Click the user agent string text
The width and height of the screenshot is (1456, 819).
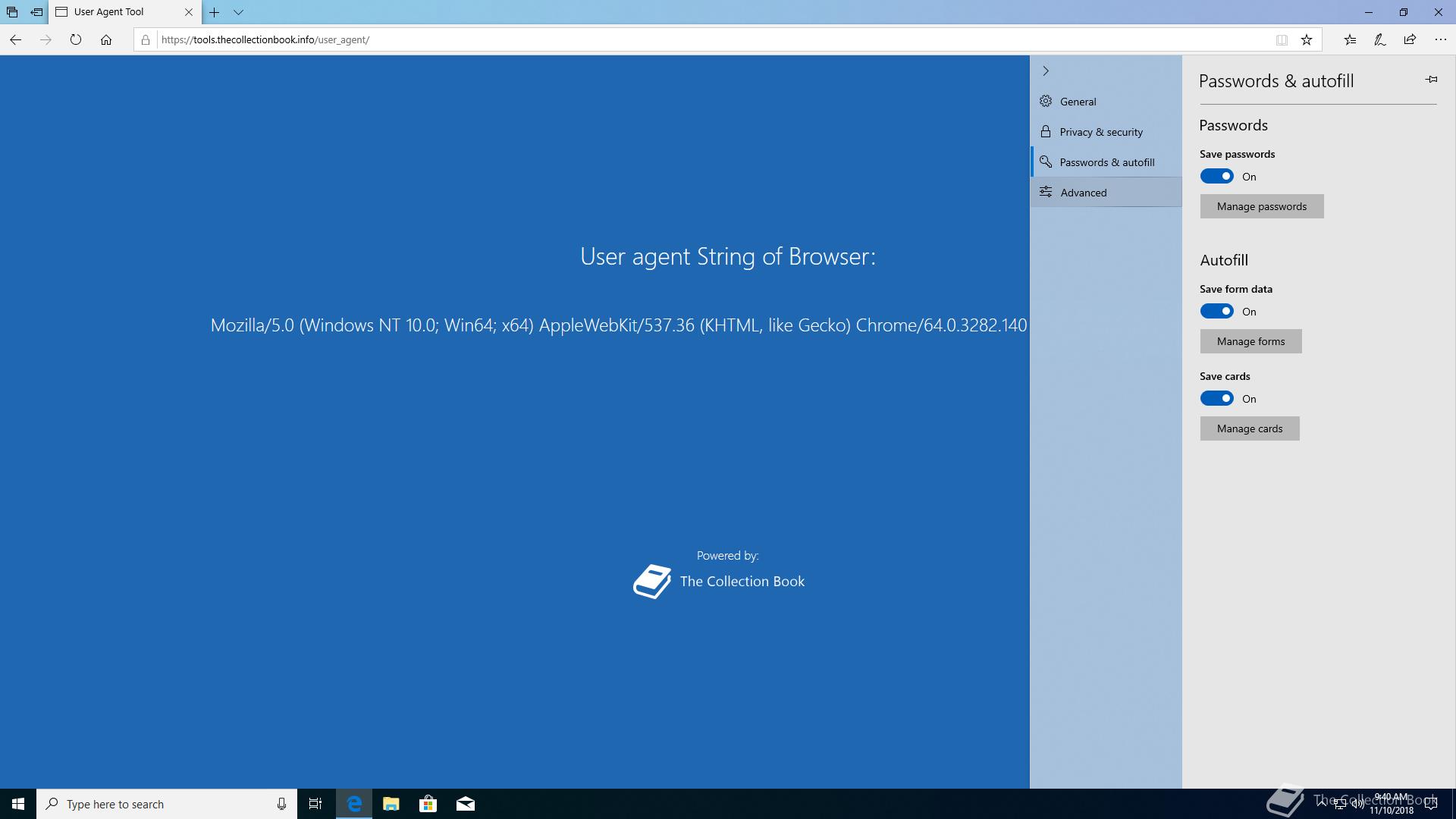click(619, 325)
